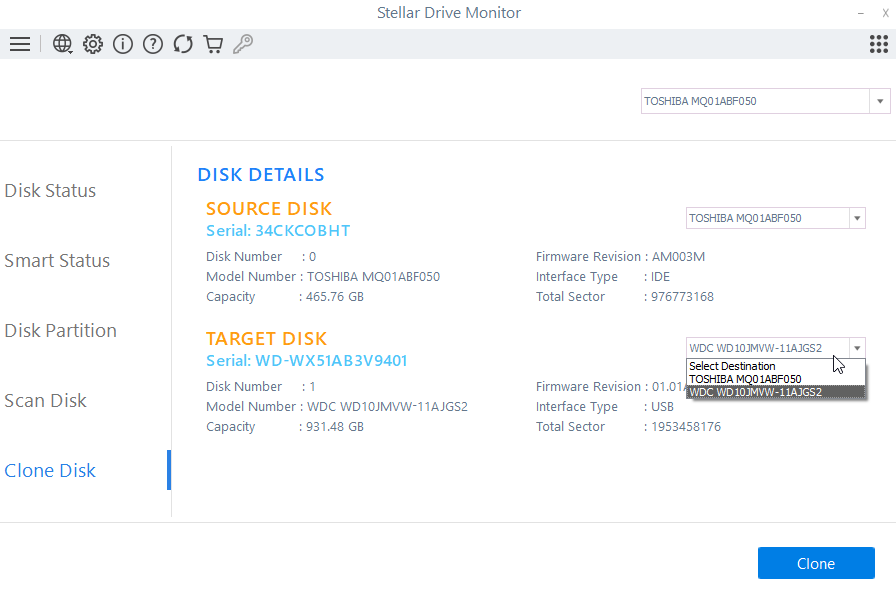Click the shopping cart buy icon

[213, 44]
